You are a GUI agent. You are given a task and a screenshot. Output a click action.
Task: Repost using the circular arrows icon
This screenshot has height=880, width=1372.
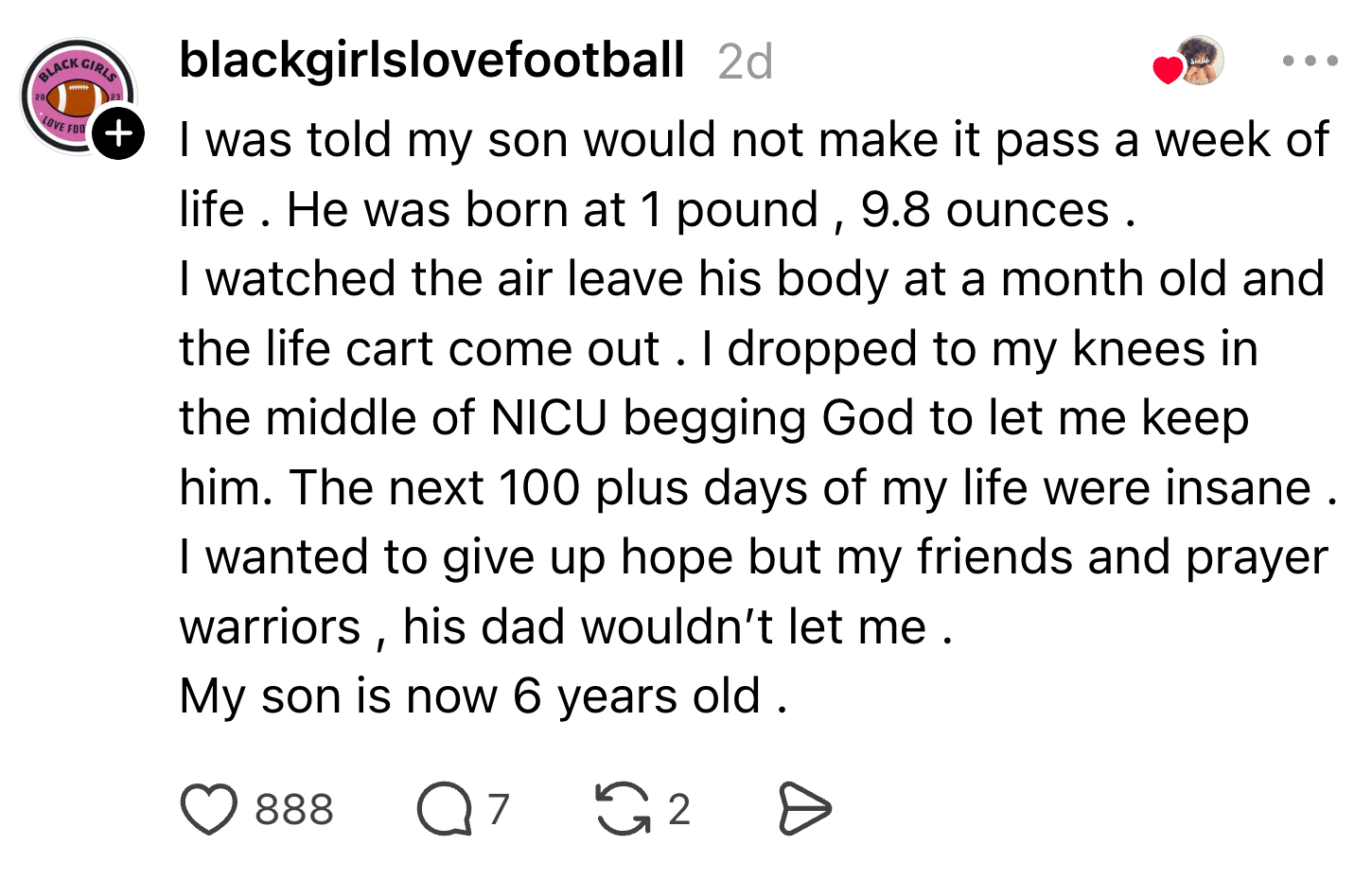click(x=623, y=810)
